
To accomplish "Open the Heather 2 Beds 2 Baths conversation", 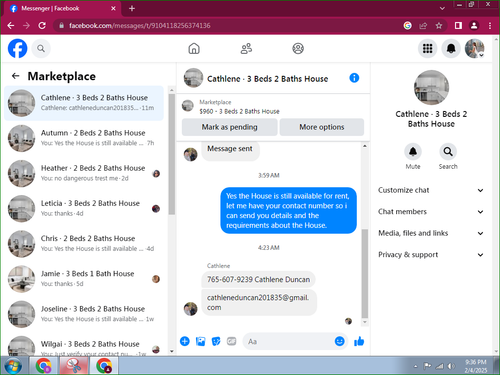I will point(84,173).
